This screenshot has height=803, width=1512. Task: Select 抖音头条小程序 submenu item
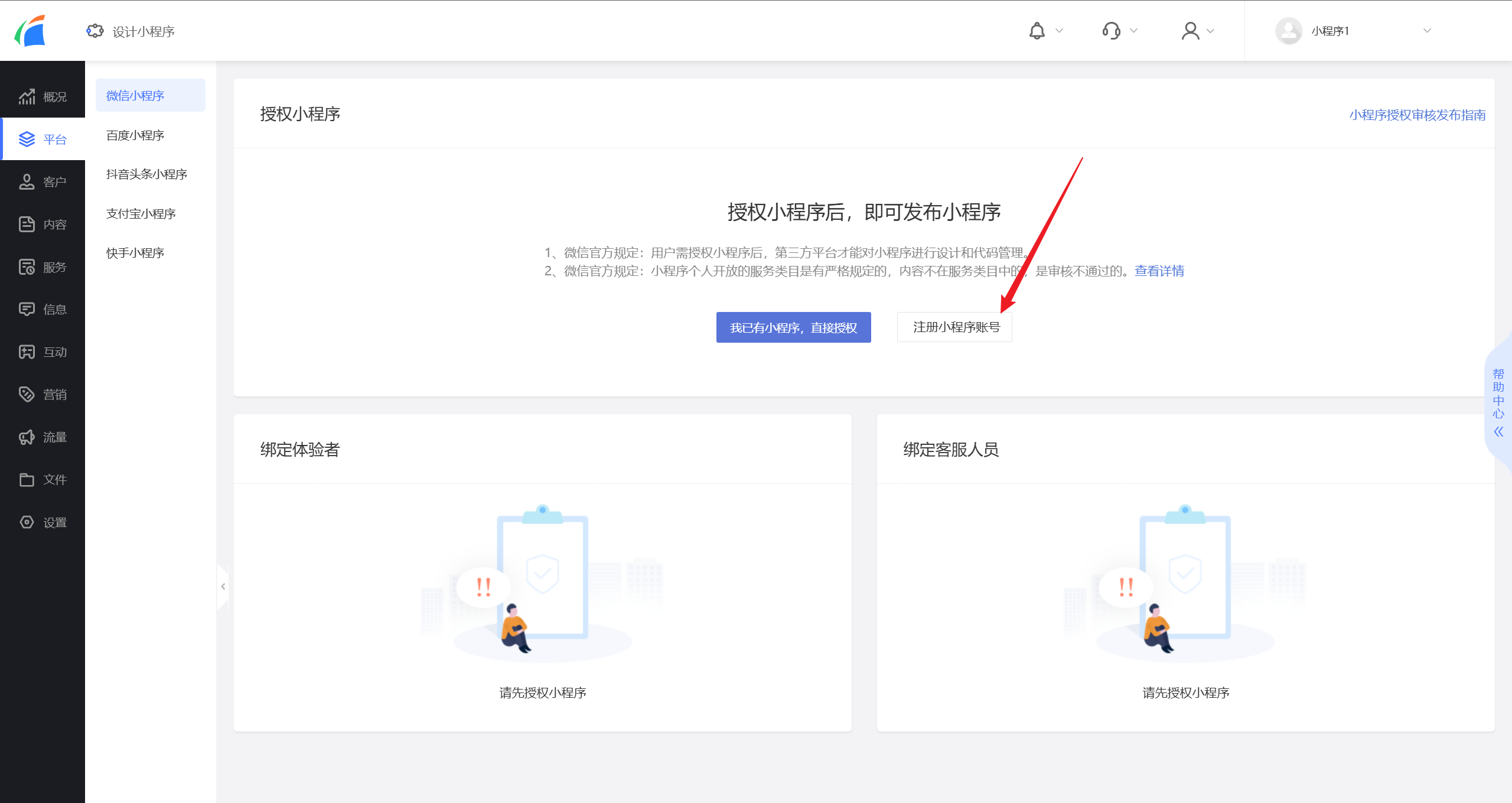coord(146,174)
